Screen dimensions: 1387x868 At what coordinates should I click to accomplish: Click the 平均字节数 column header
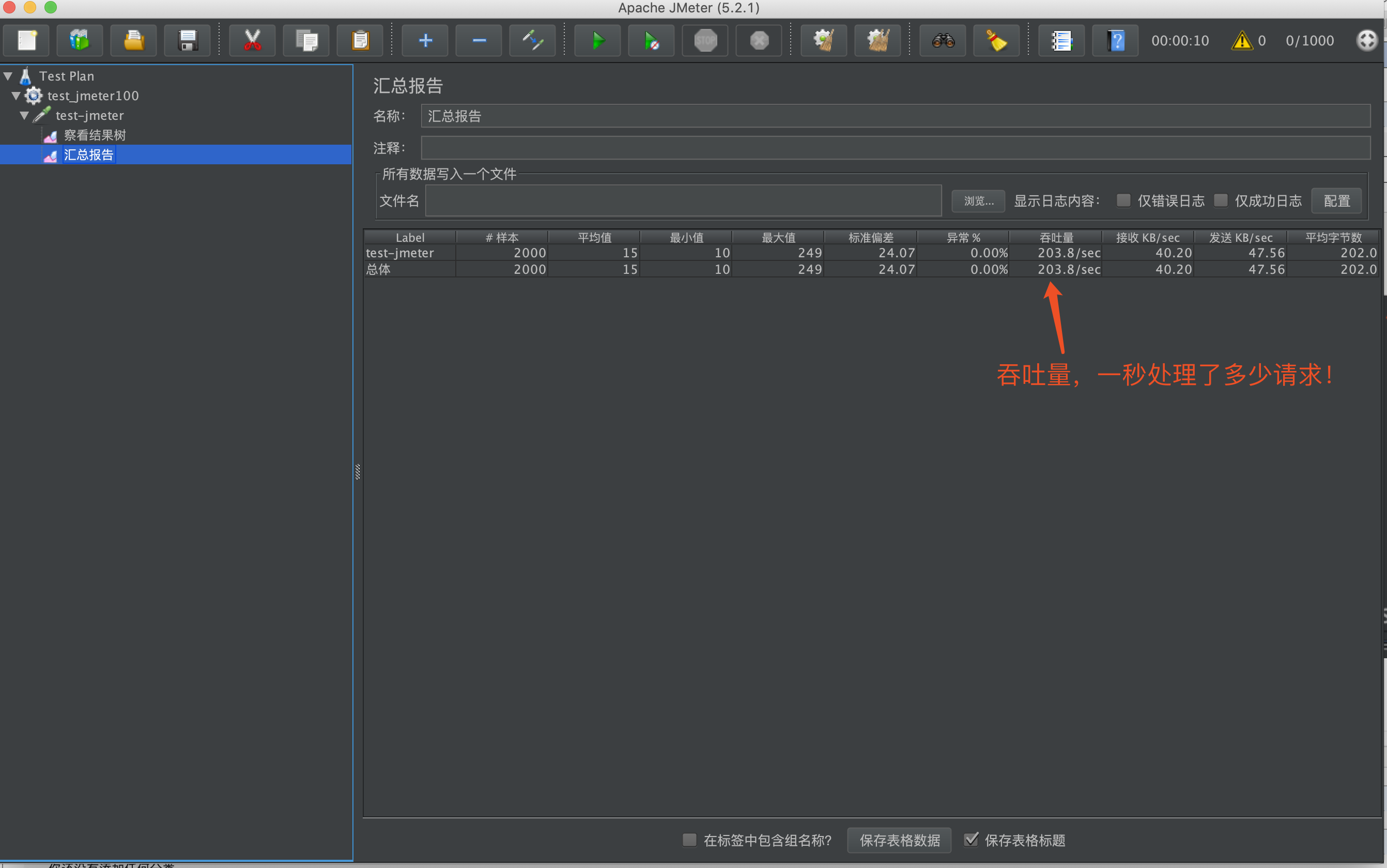[1333, 237]
